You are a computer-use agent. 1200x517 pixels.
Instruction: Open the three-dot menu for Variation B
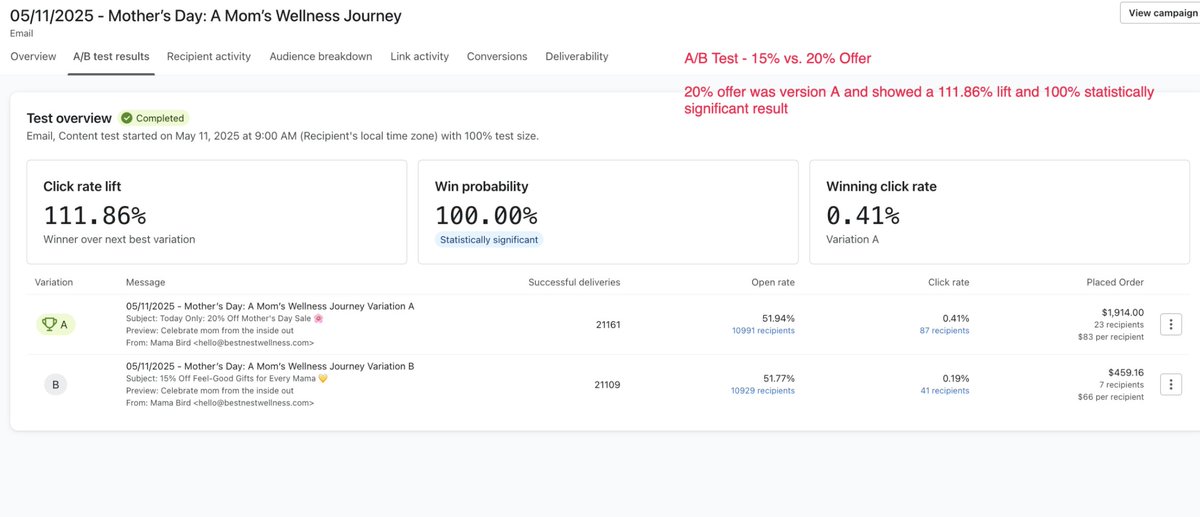pos(1172,385)
